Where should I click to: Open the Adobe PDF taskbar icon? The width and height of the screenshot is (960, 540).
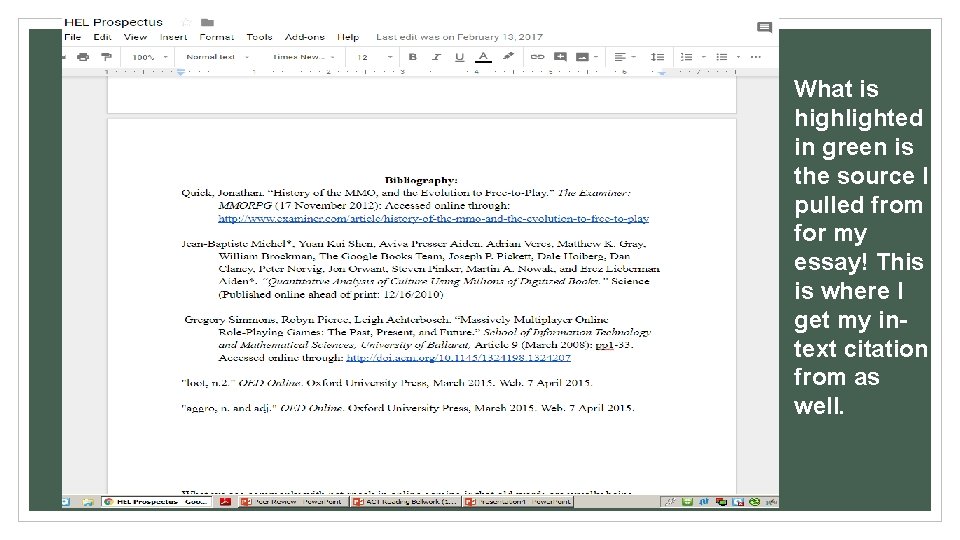[225, 501]
